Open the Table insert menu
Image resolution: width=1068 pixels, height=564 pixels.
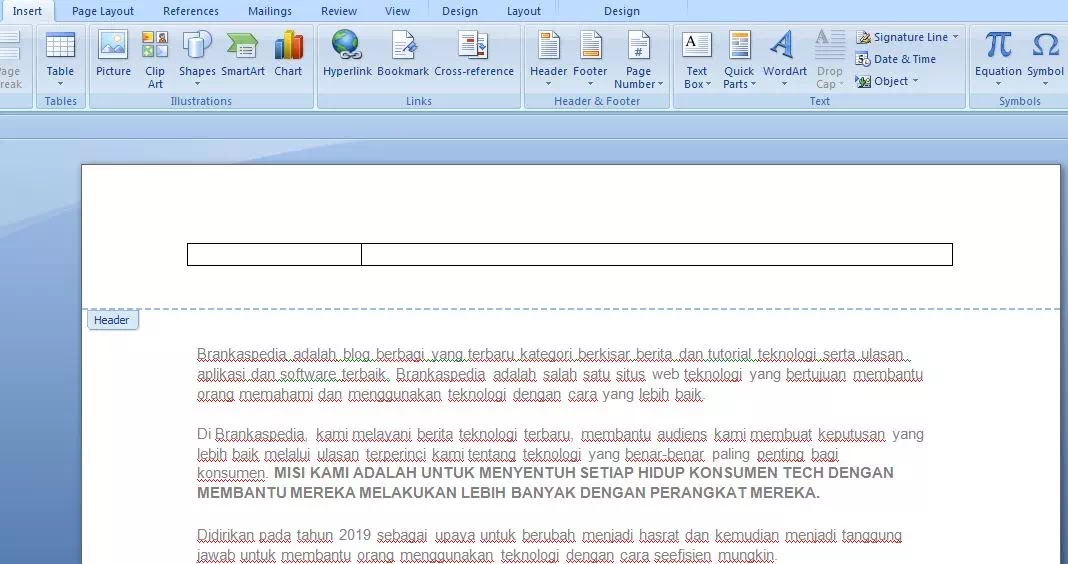[x=60, y=59]
